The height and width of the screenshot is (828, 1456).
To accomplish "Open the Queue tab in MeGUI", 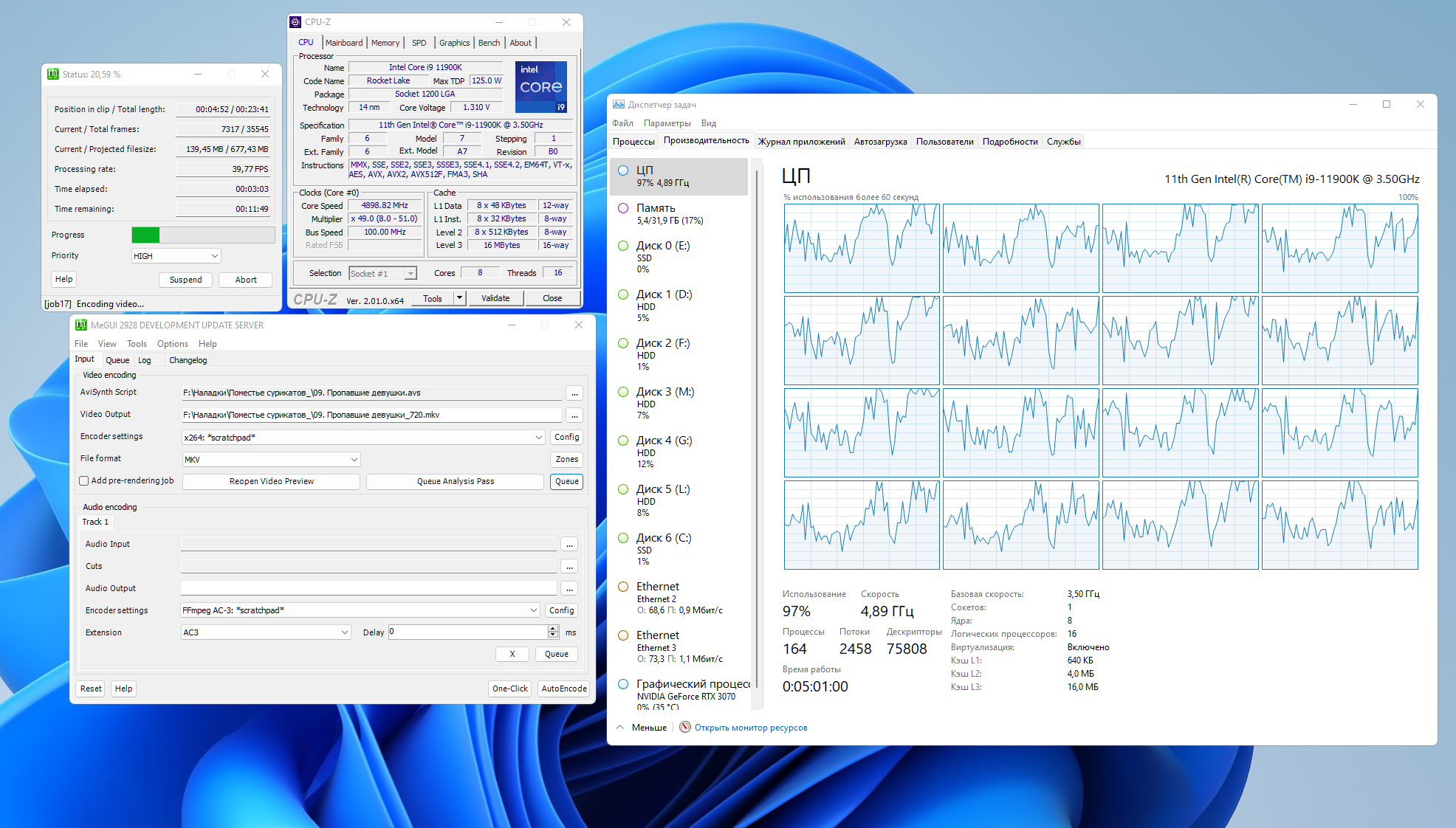I will [x=117, y=360].
